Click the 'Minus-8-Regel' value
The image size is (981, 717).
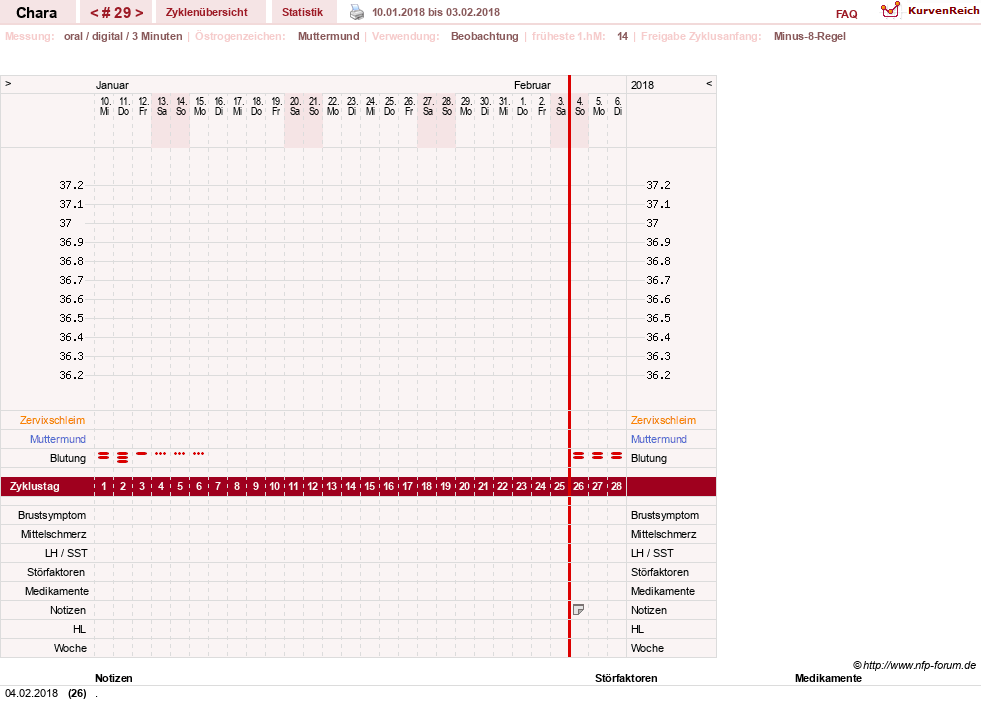tap(810, 36)
